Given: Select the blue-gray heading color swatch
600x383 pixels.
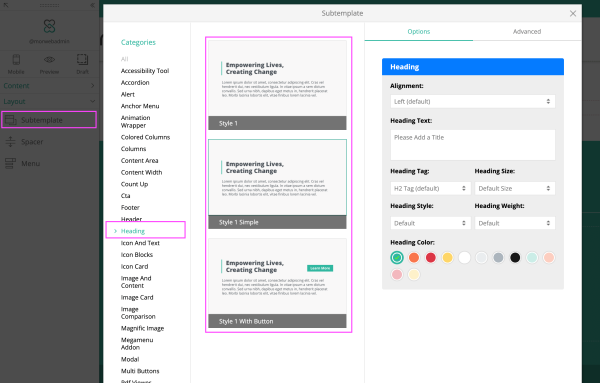Looking at the screenshot, I should [498, 258].
